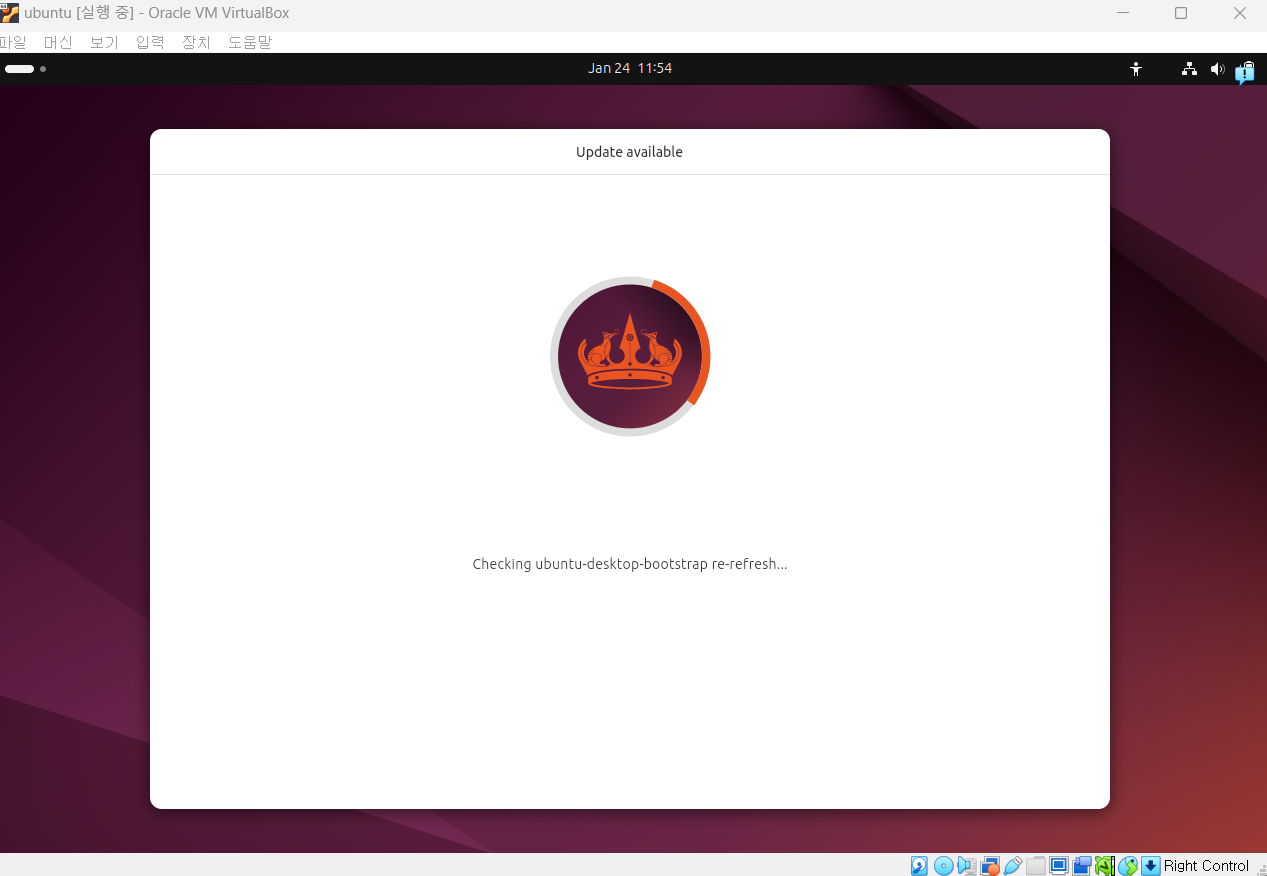Open the 입력 menu
This screenshot has height=876, width=1267.
pos(150,42)
